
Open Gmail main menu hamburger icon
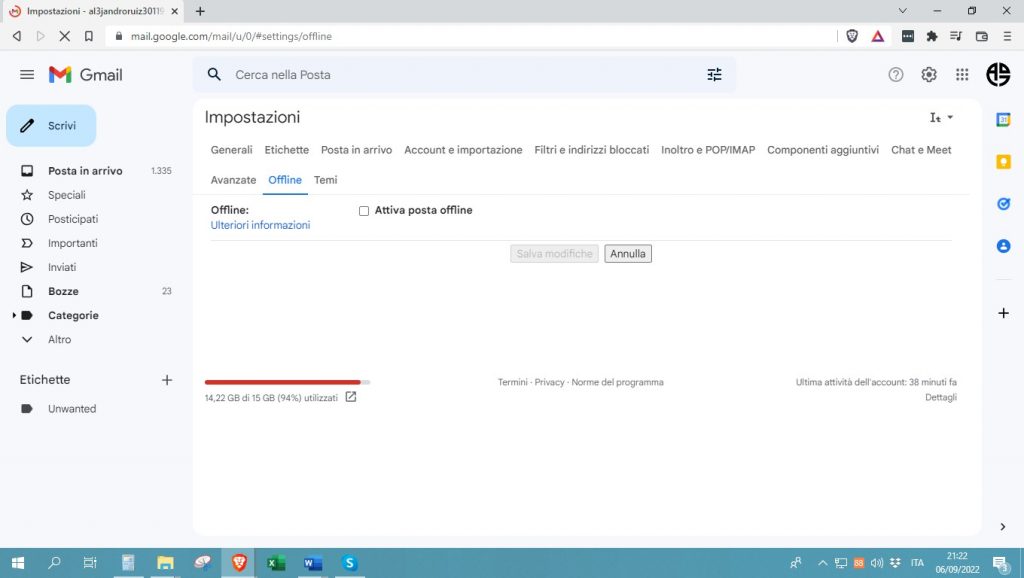click(27, 75)
